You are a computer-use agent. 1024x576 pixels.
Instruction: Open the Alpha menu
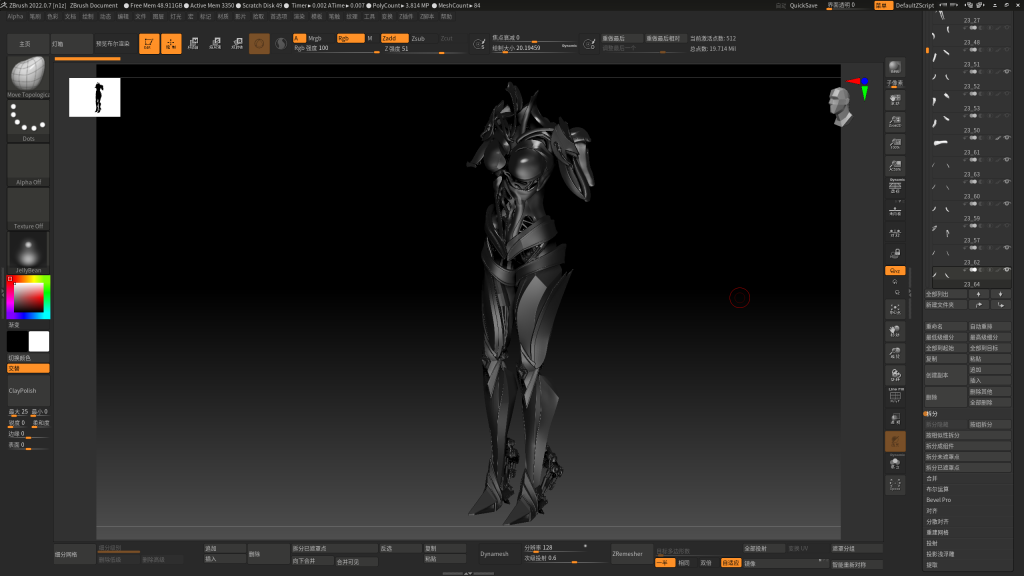tap(15, 16)
